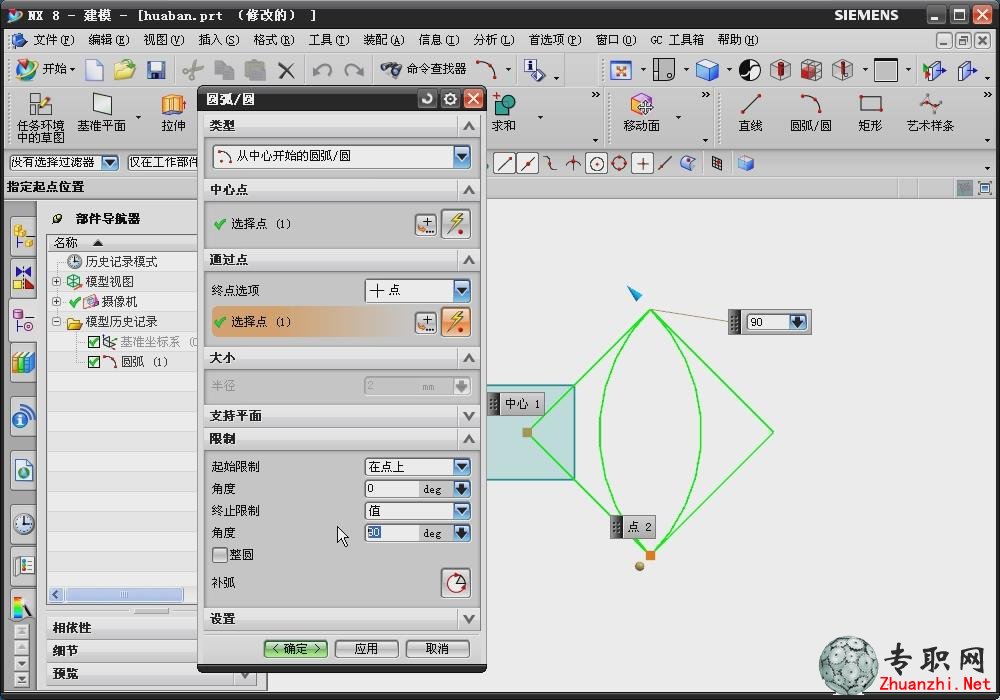This screenshot has width=1000, height=700.
Task: Select the Unite (求和) tool
Action: 504,113
